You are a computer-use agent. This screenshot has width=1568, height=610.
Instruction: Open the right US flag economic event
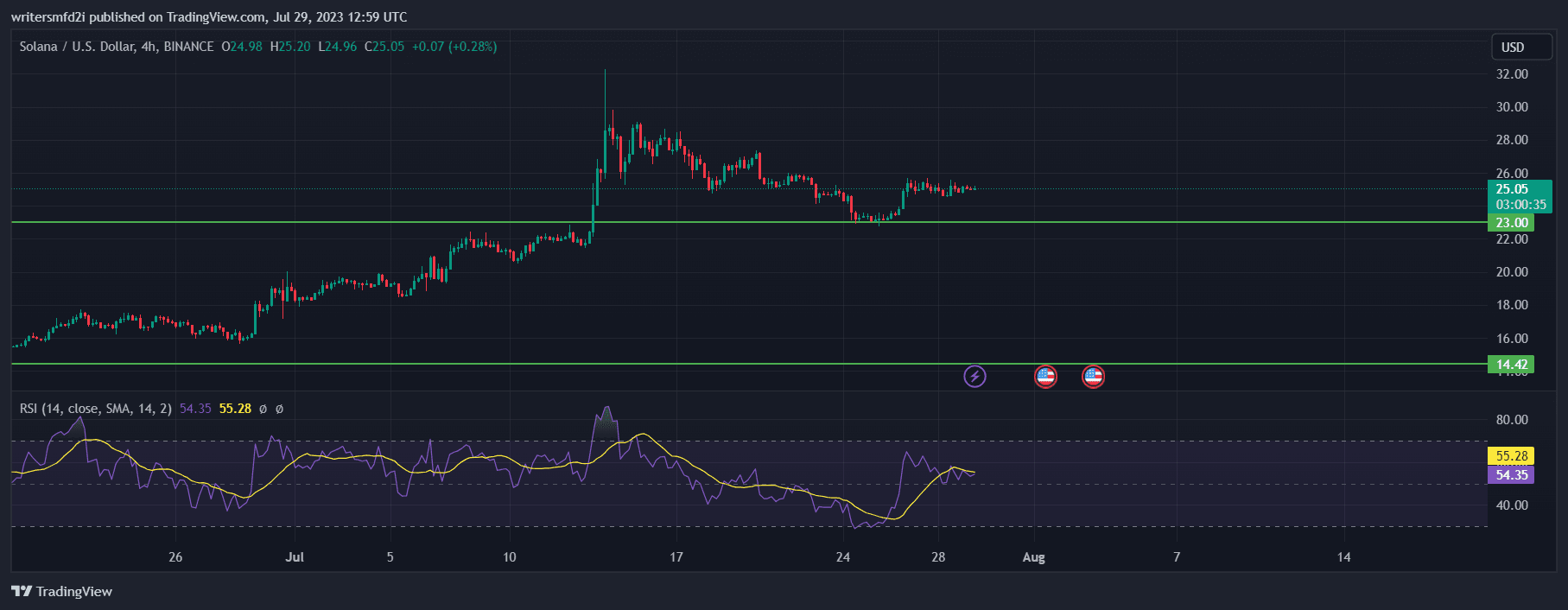[1093, 377]
